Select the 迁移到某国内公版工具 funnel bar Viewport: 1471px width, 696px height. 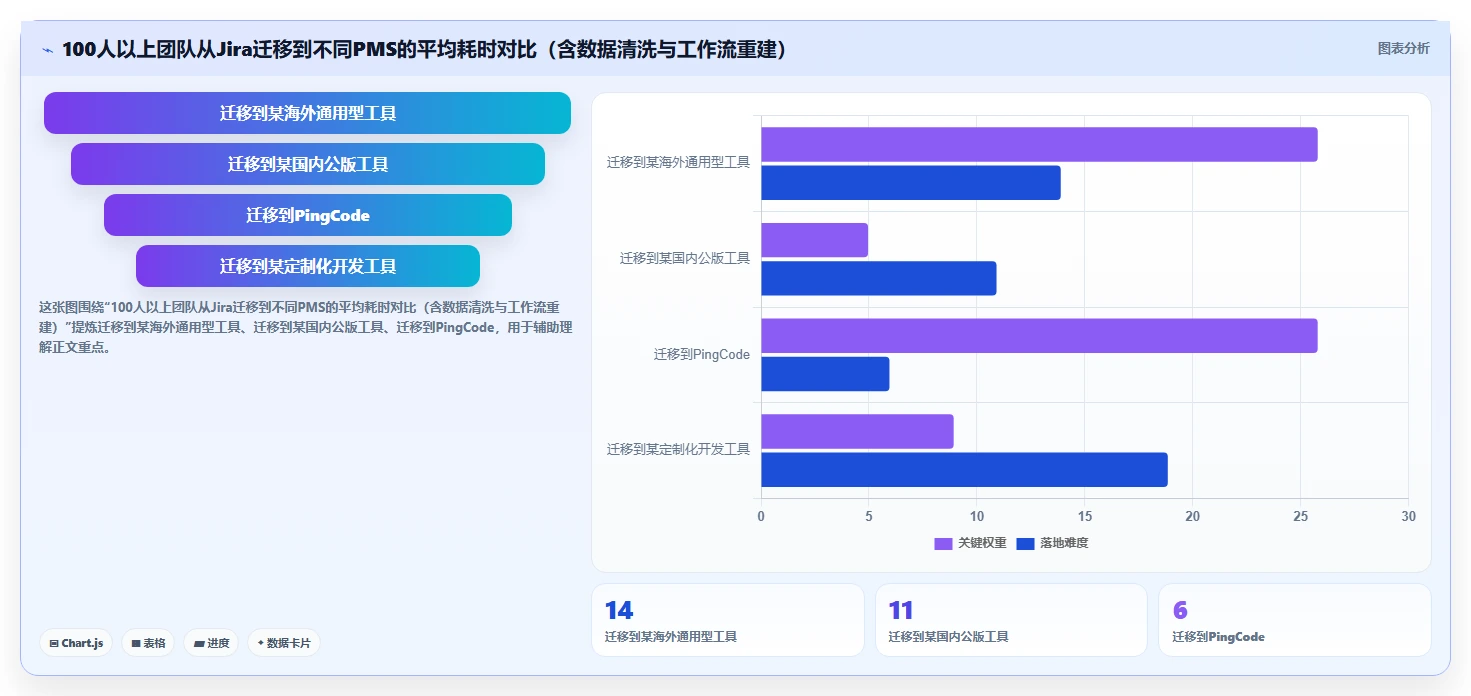coord(308,164)
